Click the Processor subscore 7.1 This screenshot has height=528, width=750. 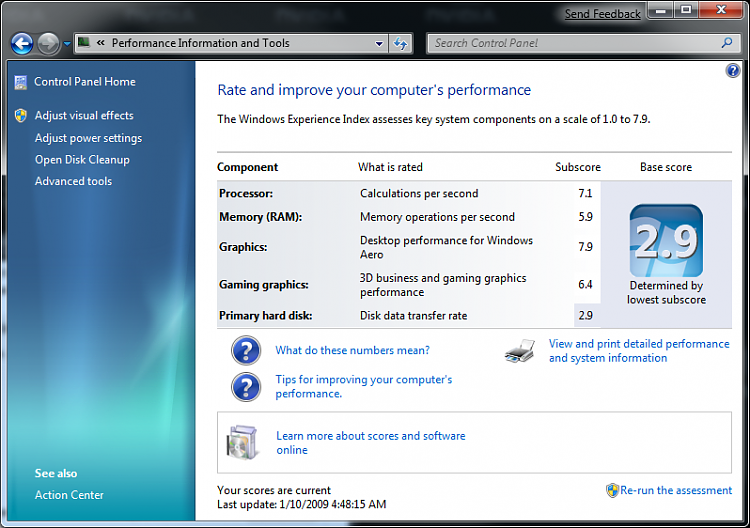pos(585,193)
